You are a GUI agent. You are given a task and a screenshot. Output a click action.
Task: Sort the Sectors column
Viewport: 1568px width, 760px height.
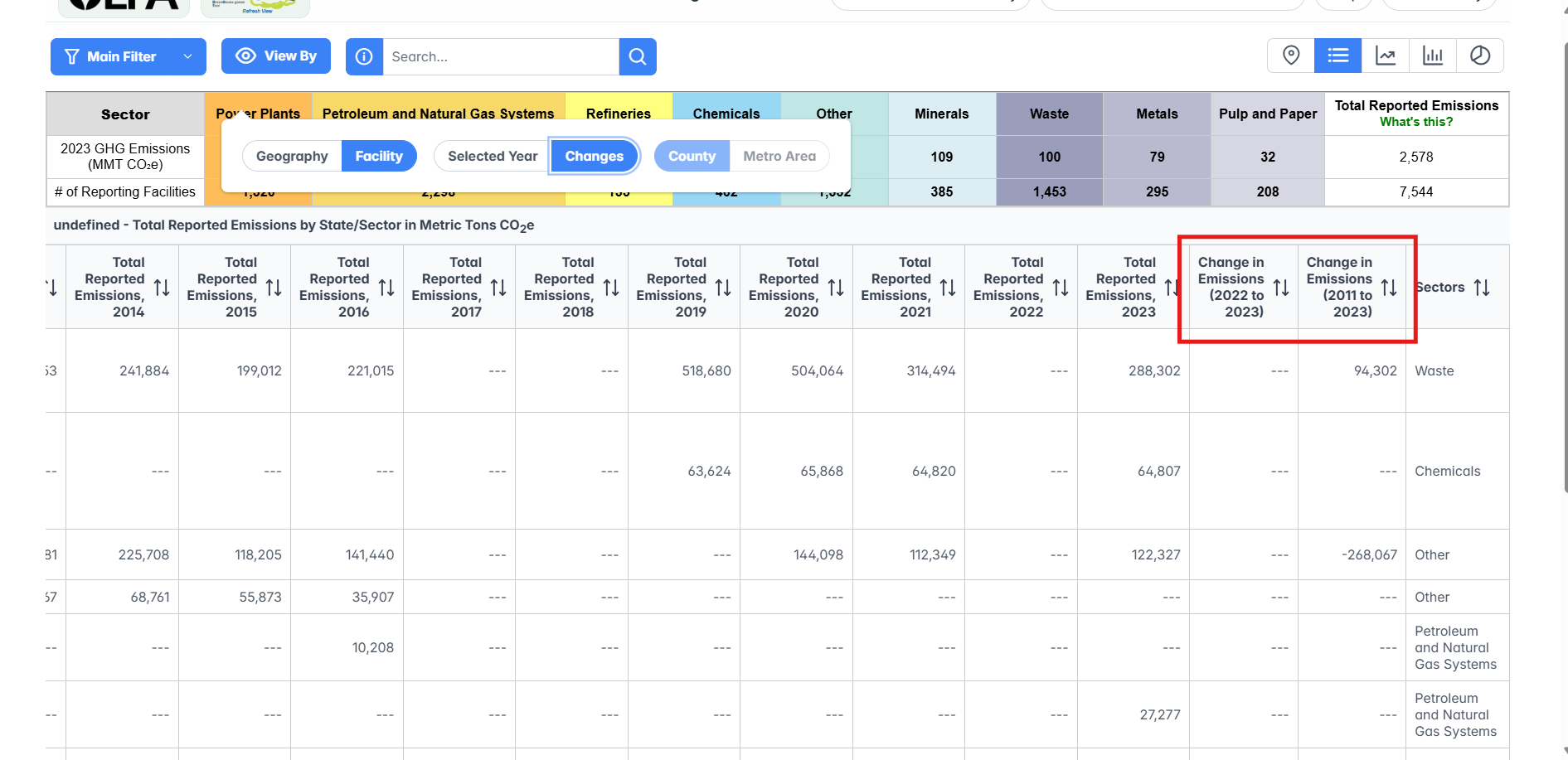(1482, 288)
